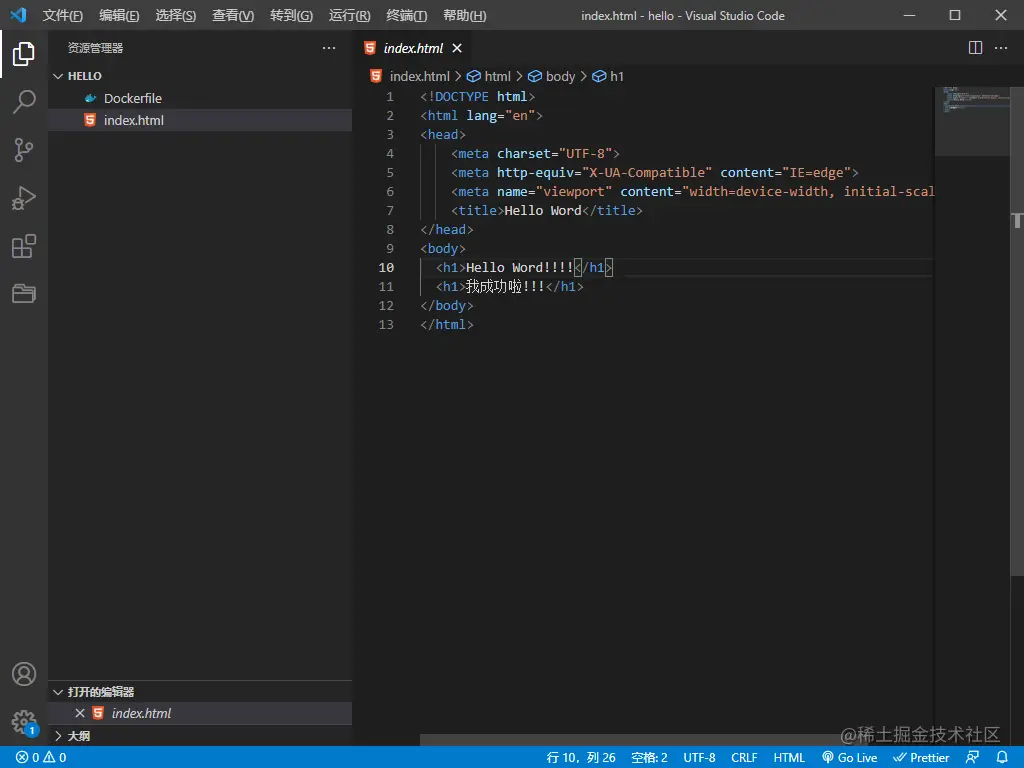Click the Split Editor icon
This screenshot has width=1024, height=768.
pyautogui.click(x=975, y=48)
